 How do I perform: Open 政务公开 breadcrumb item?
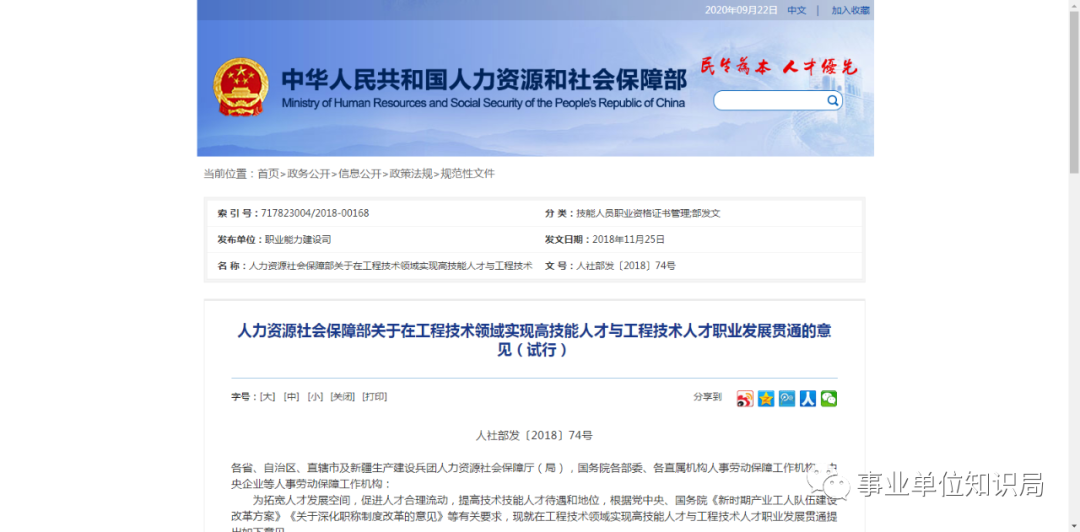point(308,174)
